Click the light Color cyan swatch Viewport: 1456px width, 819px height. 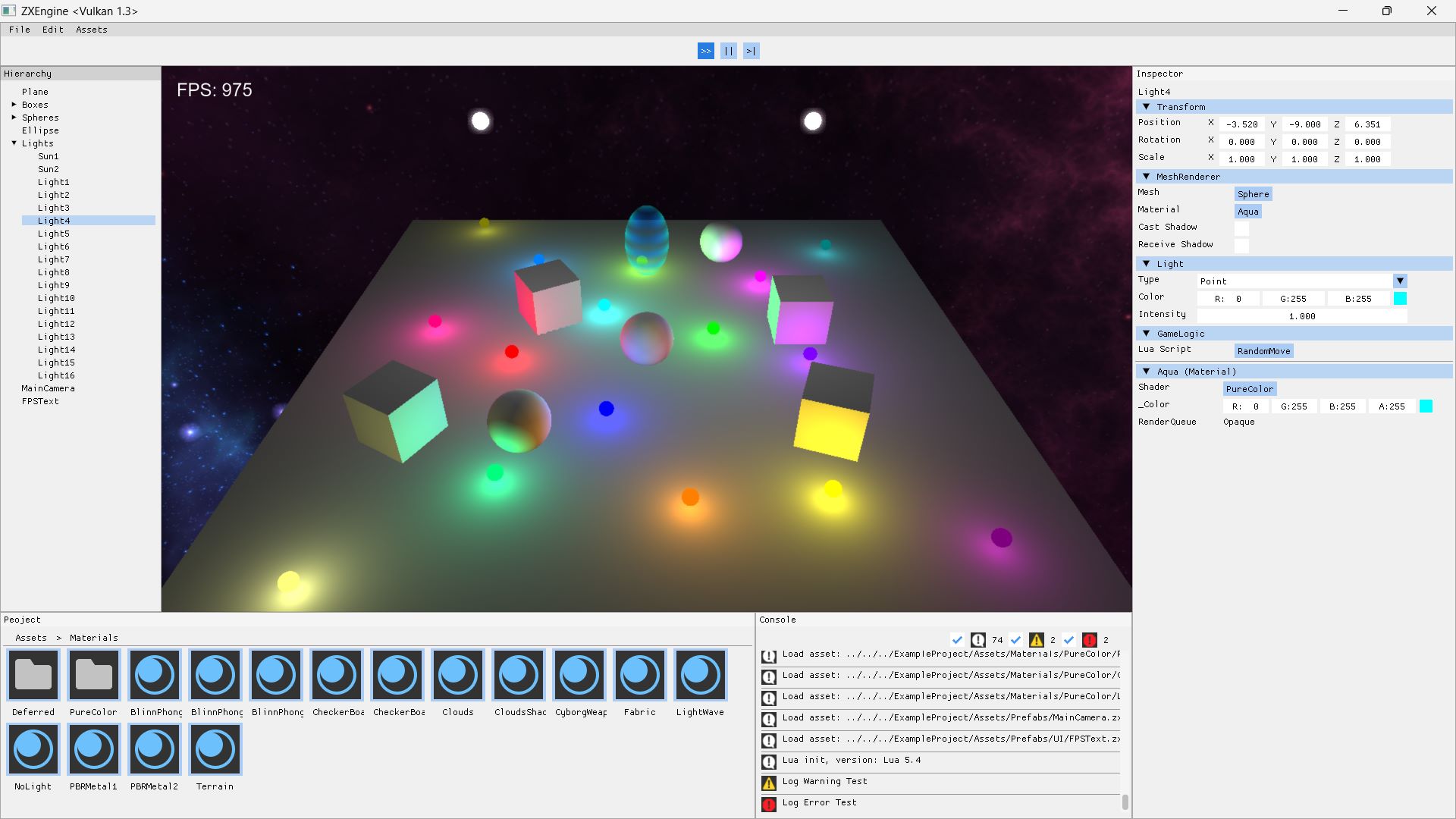coord(1400,299)
